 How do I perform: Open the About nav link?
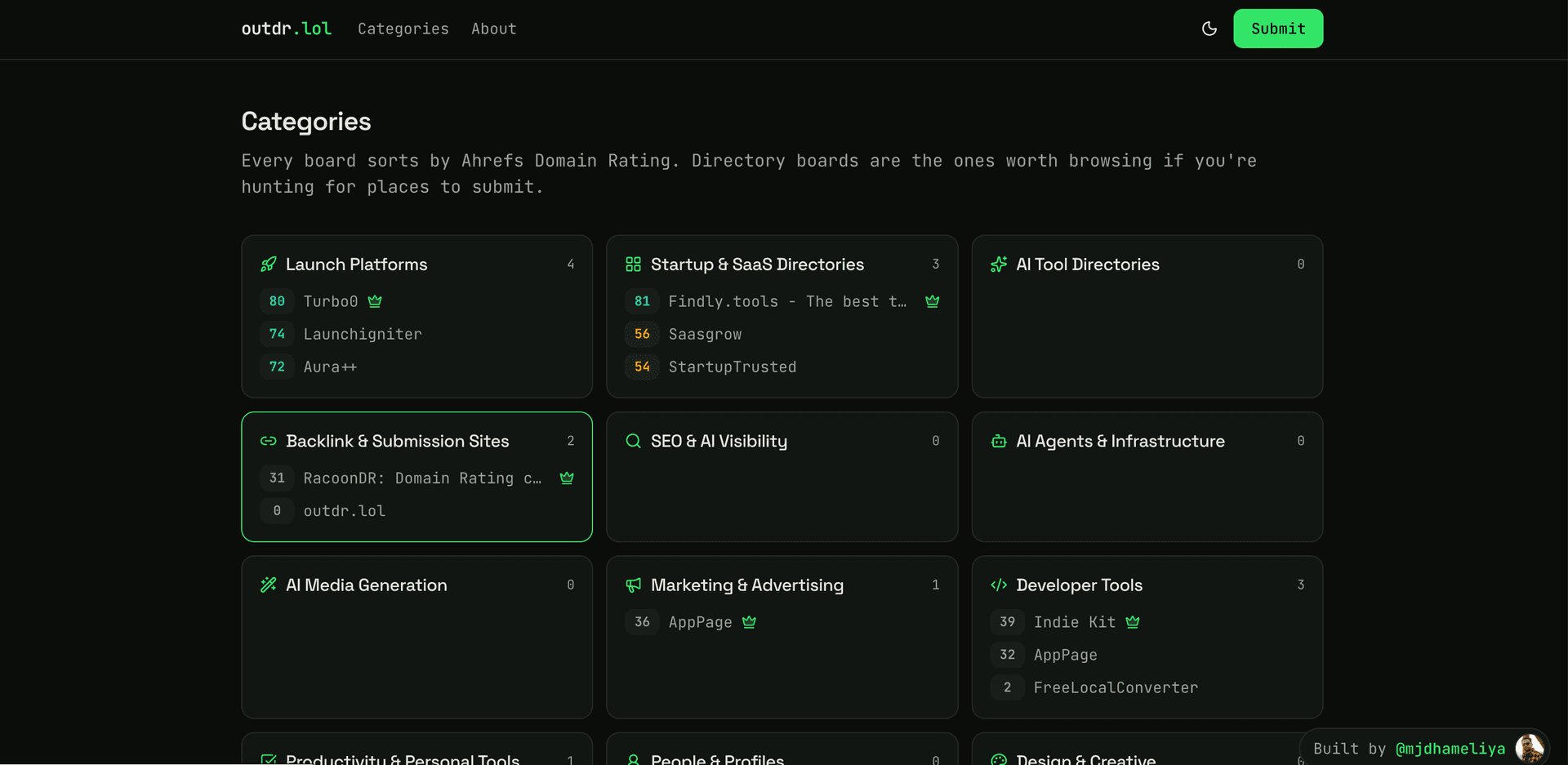(494, 29)
